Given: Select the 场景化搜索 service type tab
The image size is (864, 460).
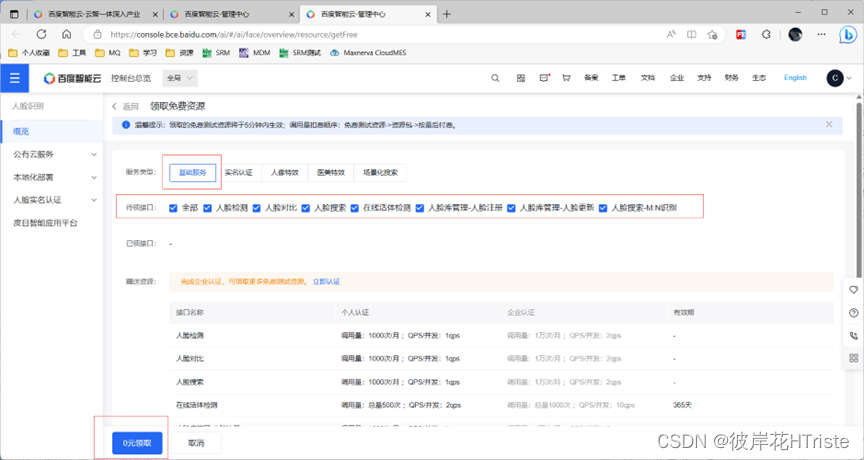Looking at the screenshot, I should (380, 172).
